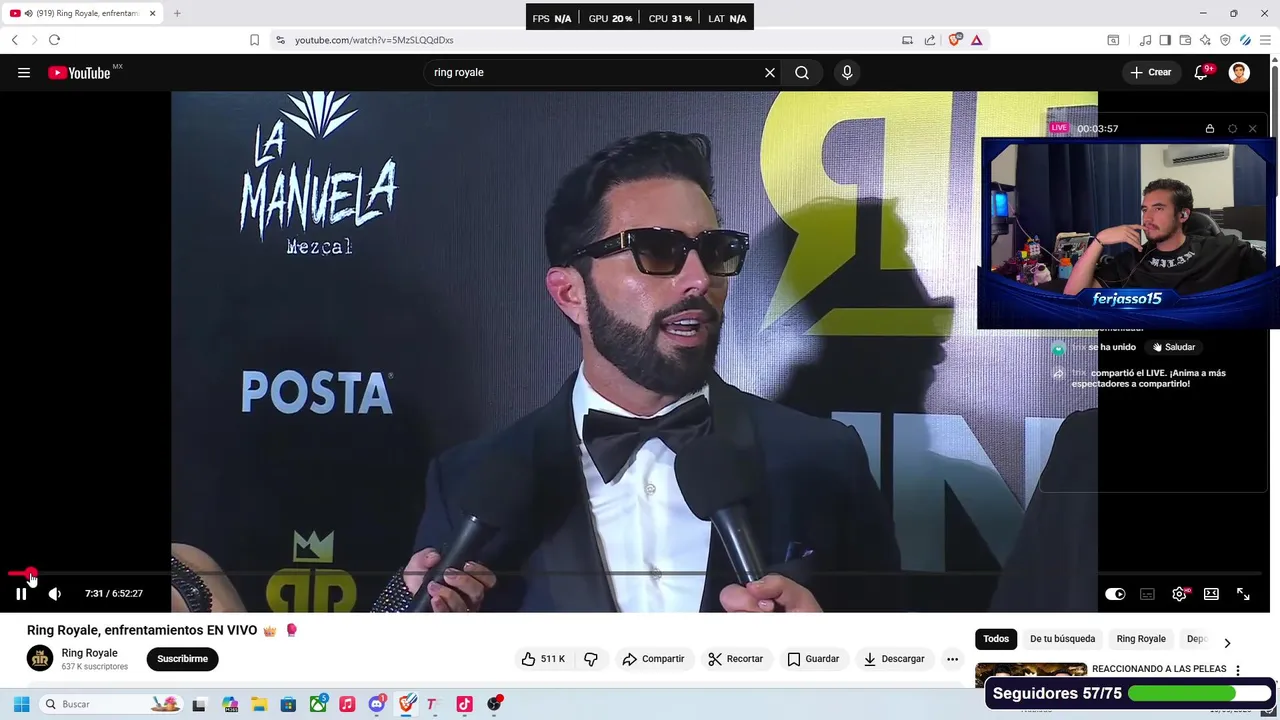Click the Saludar button in chat
Screen dimensions: 1280x720
[1174, 347]
